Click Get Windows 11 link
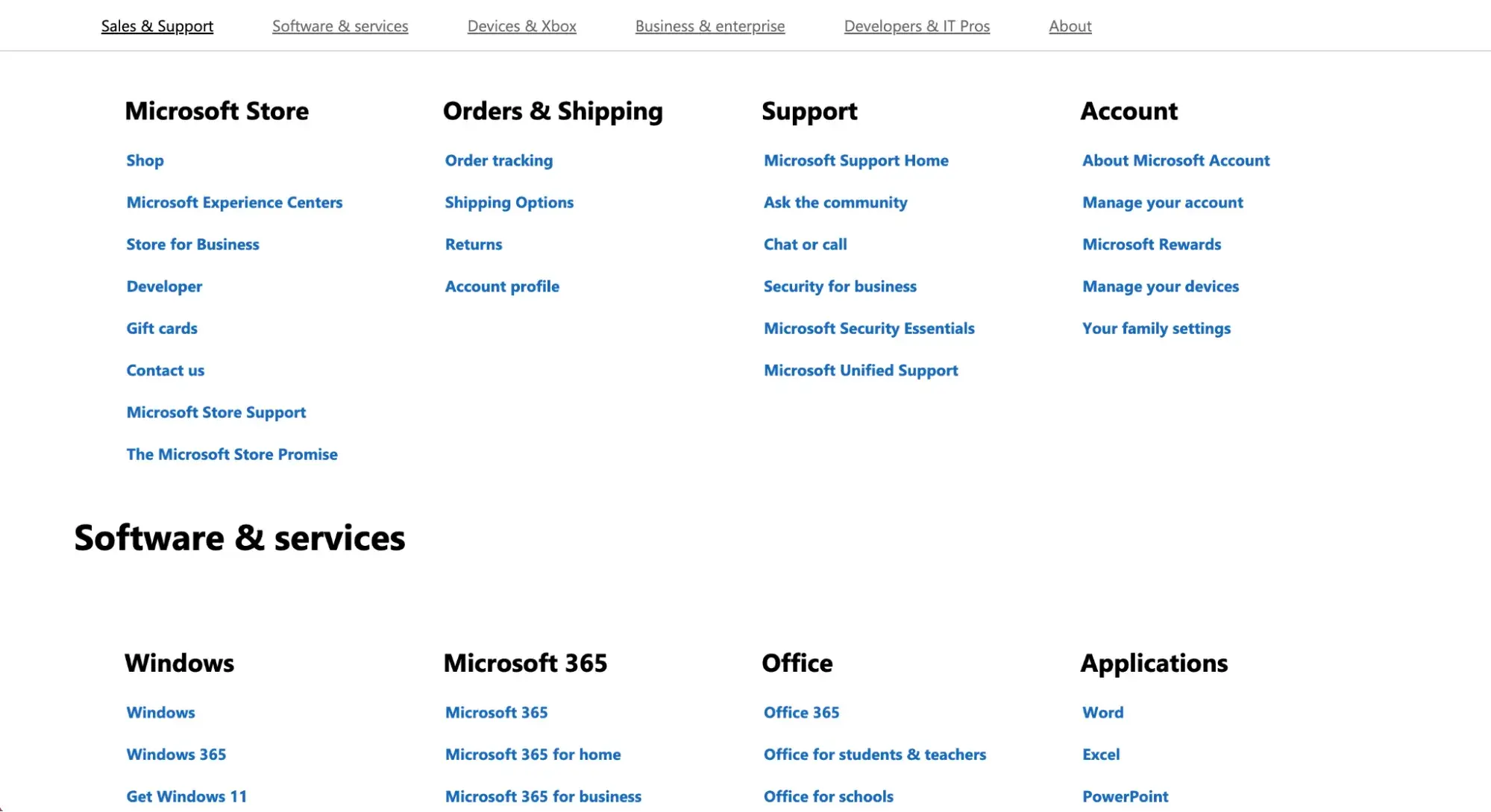This screenshot has width=1491, height=812. click(x=186, y=796)
